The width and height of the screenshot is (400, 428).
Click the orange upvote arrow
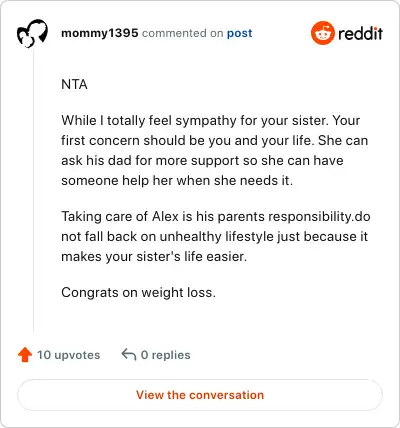click(25, 355)
